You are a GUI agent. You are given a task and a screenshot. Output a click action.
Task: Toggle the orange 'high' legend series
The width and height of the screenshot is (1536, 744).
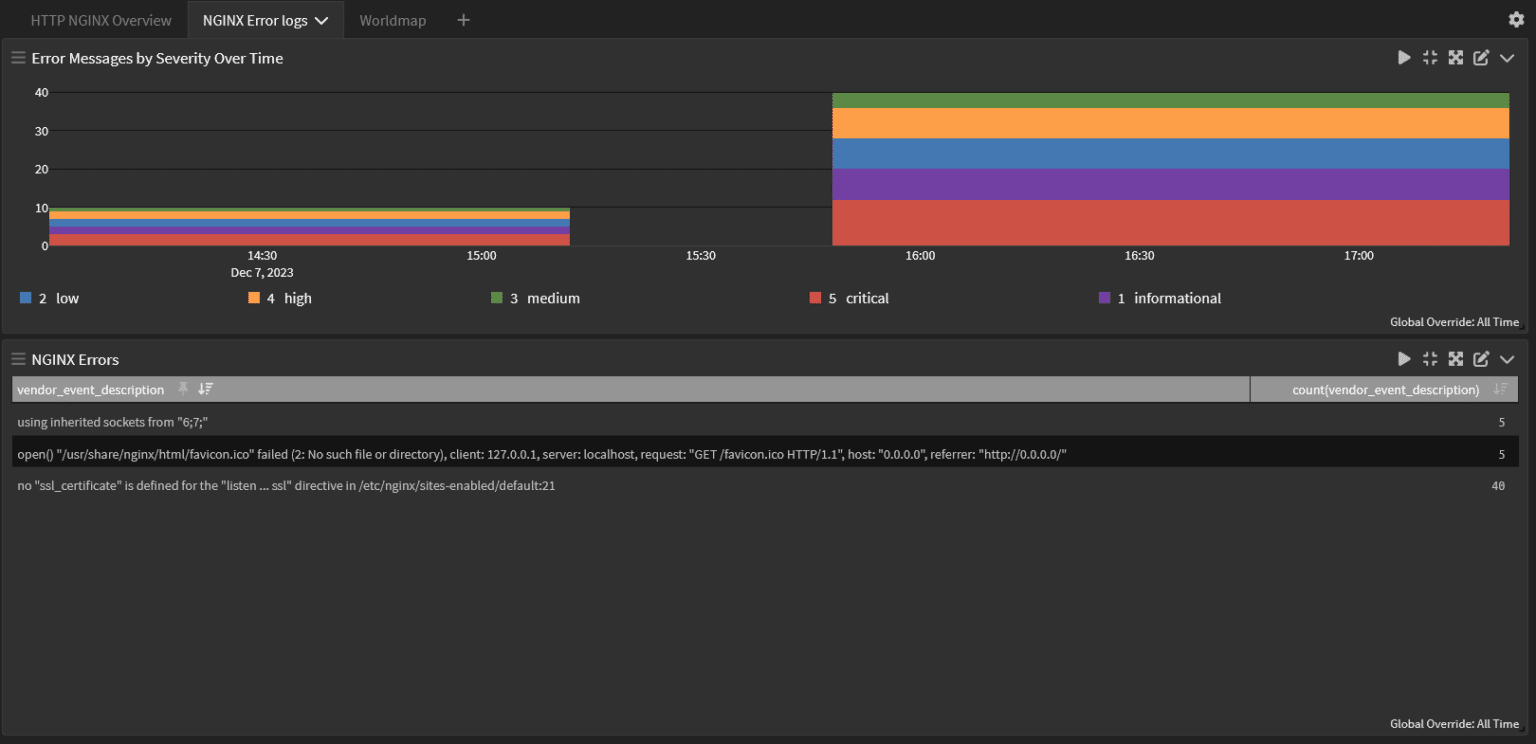(280, 298)
